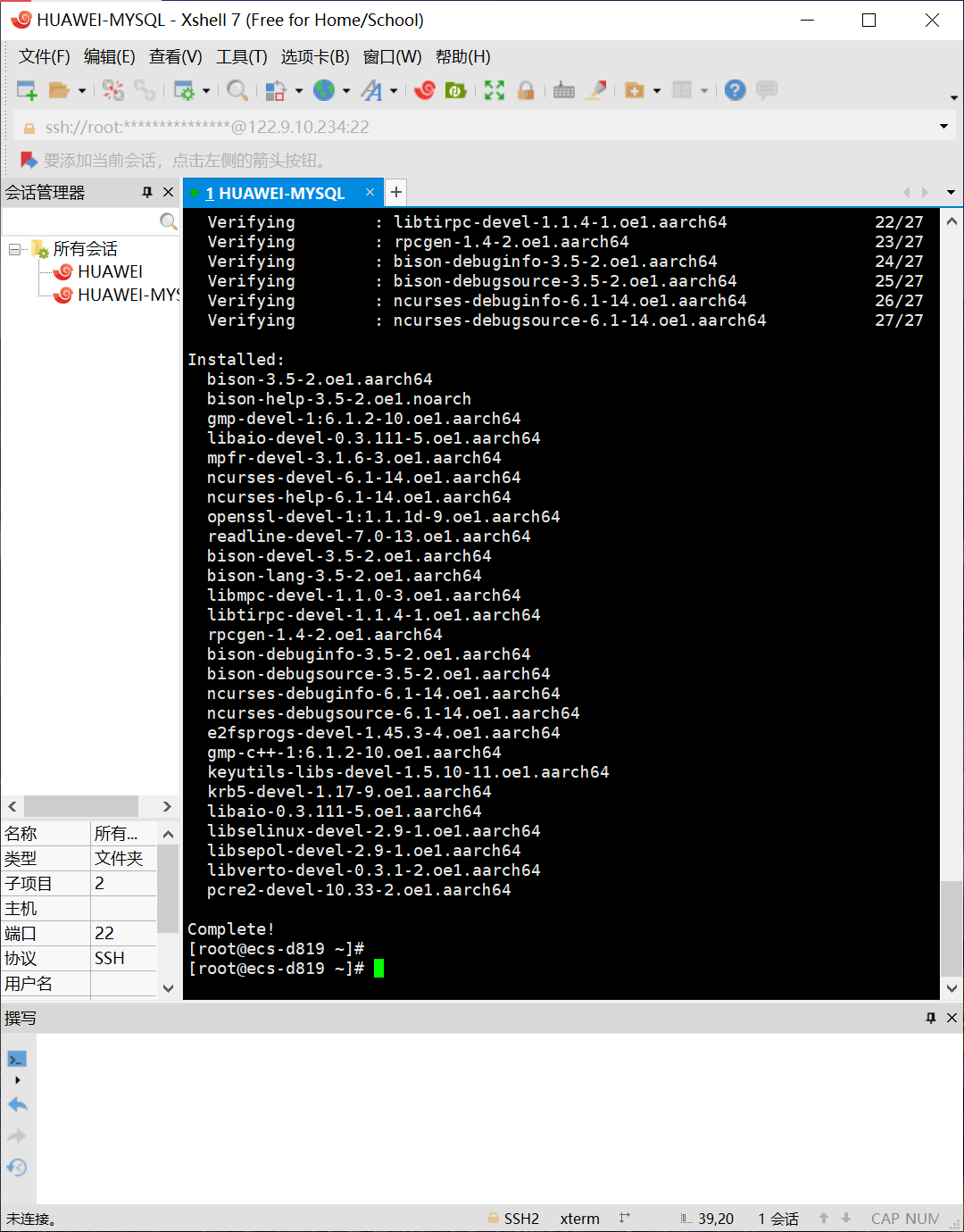The height and width of the screenshot is (1232, 964).
Task: Click the Open Session folder icon
Action: (x=59, y=90)
